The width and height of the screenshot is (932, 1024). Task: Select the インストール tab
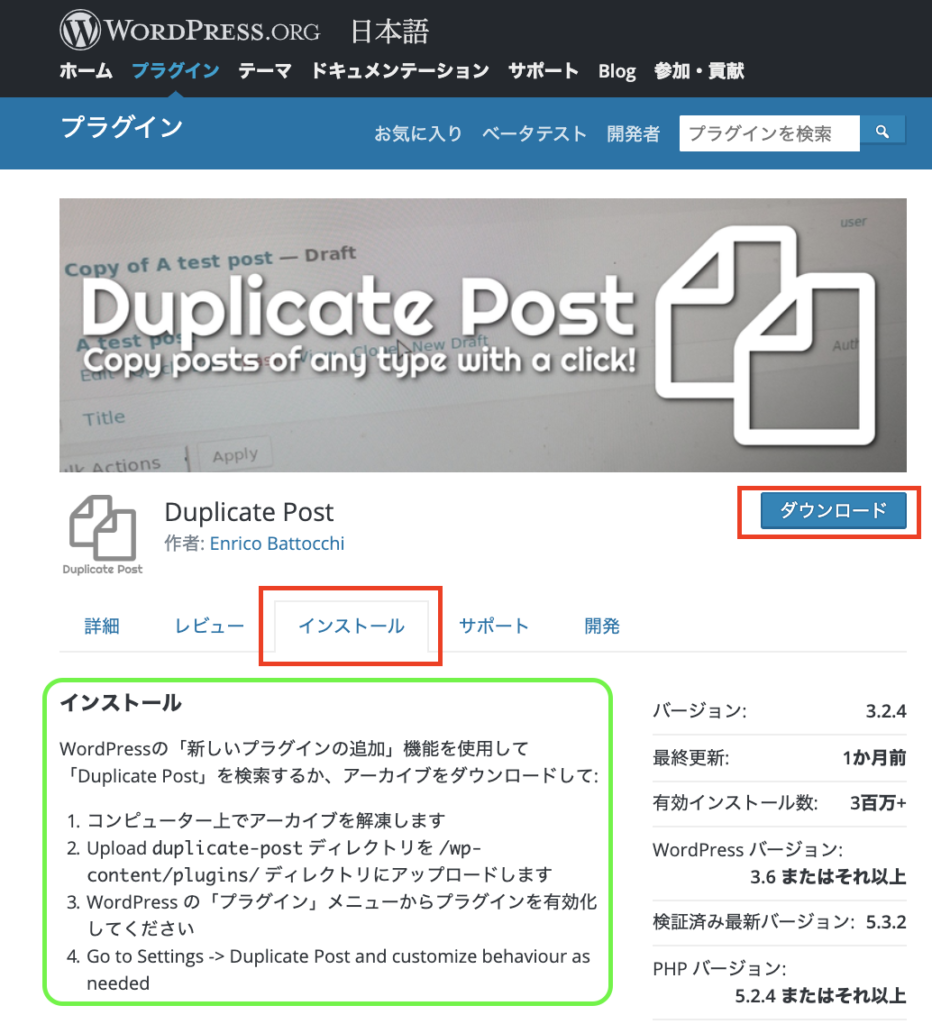351,626
